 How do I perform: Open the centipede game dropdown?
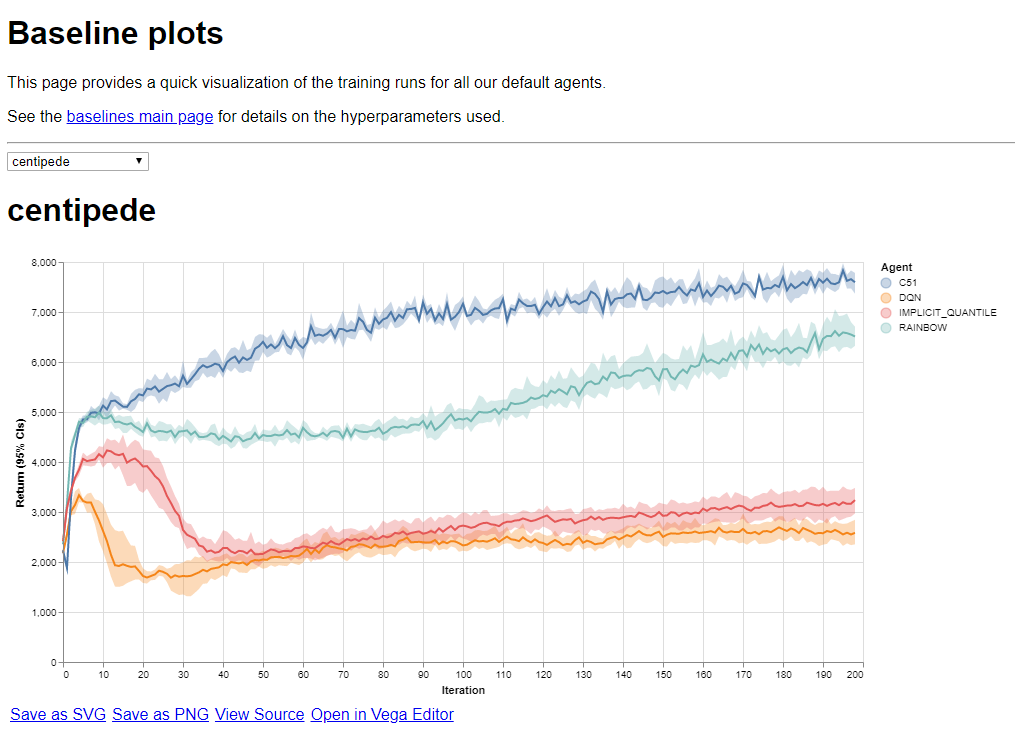coord(77,161)
